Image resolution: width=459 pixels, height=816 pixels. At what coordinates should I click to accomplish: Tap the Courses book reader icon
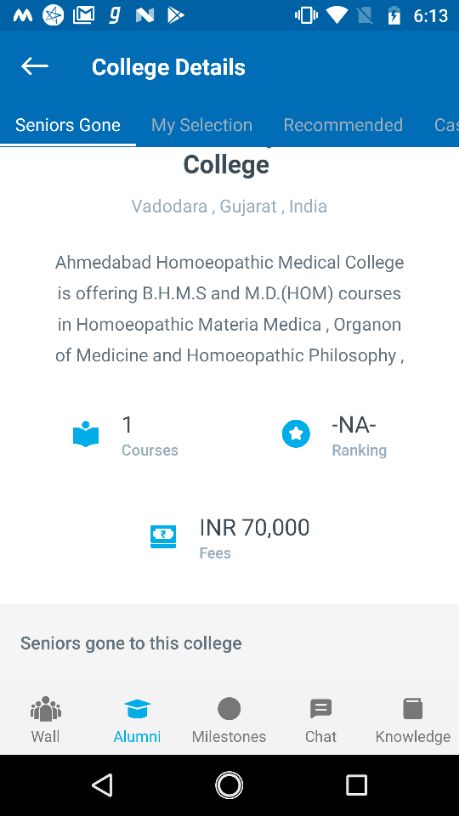coord(86,434)
